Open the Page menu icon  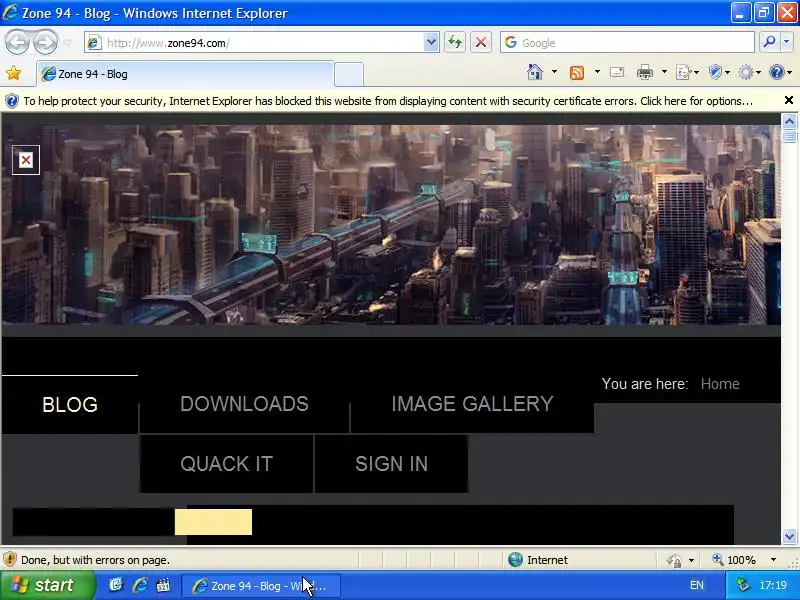(687, 72)
